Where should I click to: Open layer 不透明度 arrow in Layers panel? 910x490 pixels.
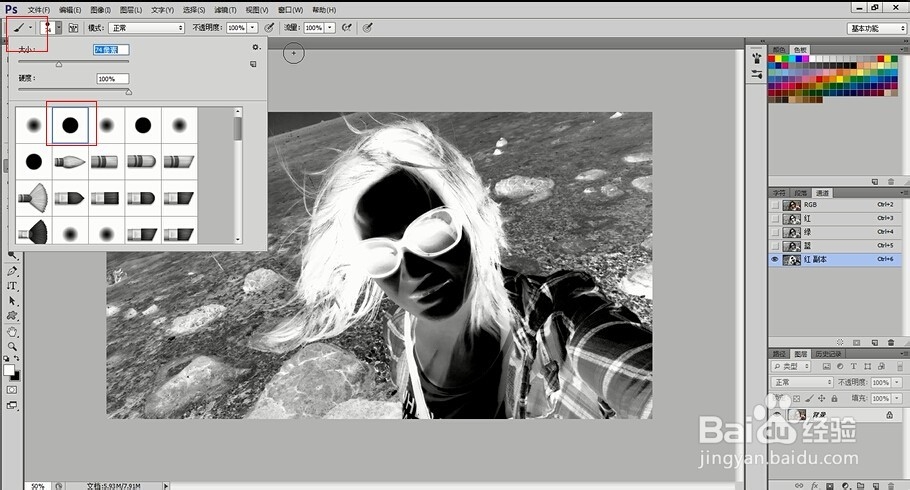tap(897, 382)
